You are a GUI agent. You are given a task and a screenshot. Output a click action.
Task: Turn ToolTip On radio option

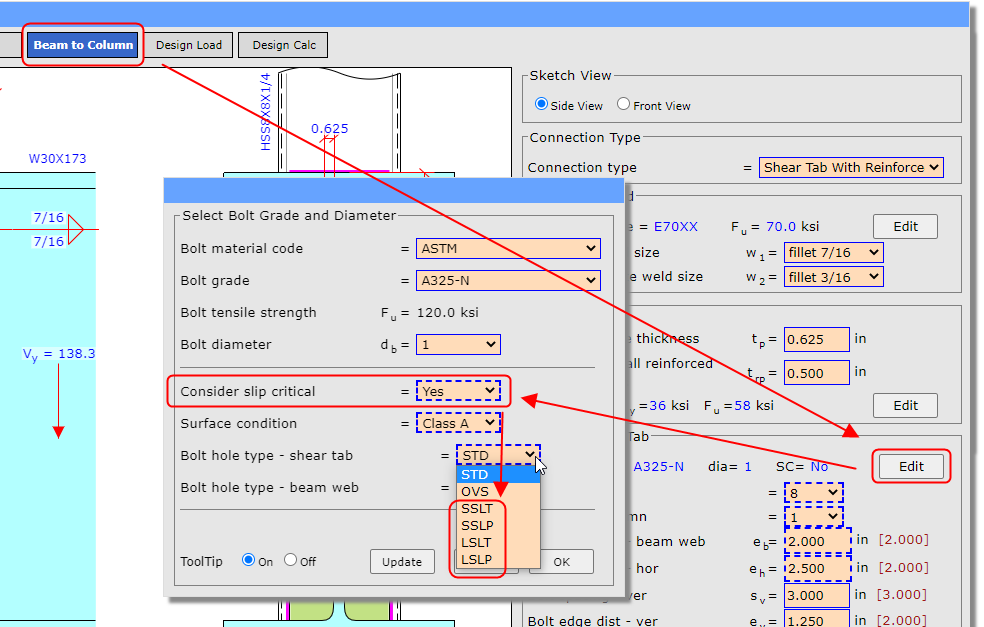(x=249, y=561)
